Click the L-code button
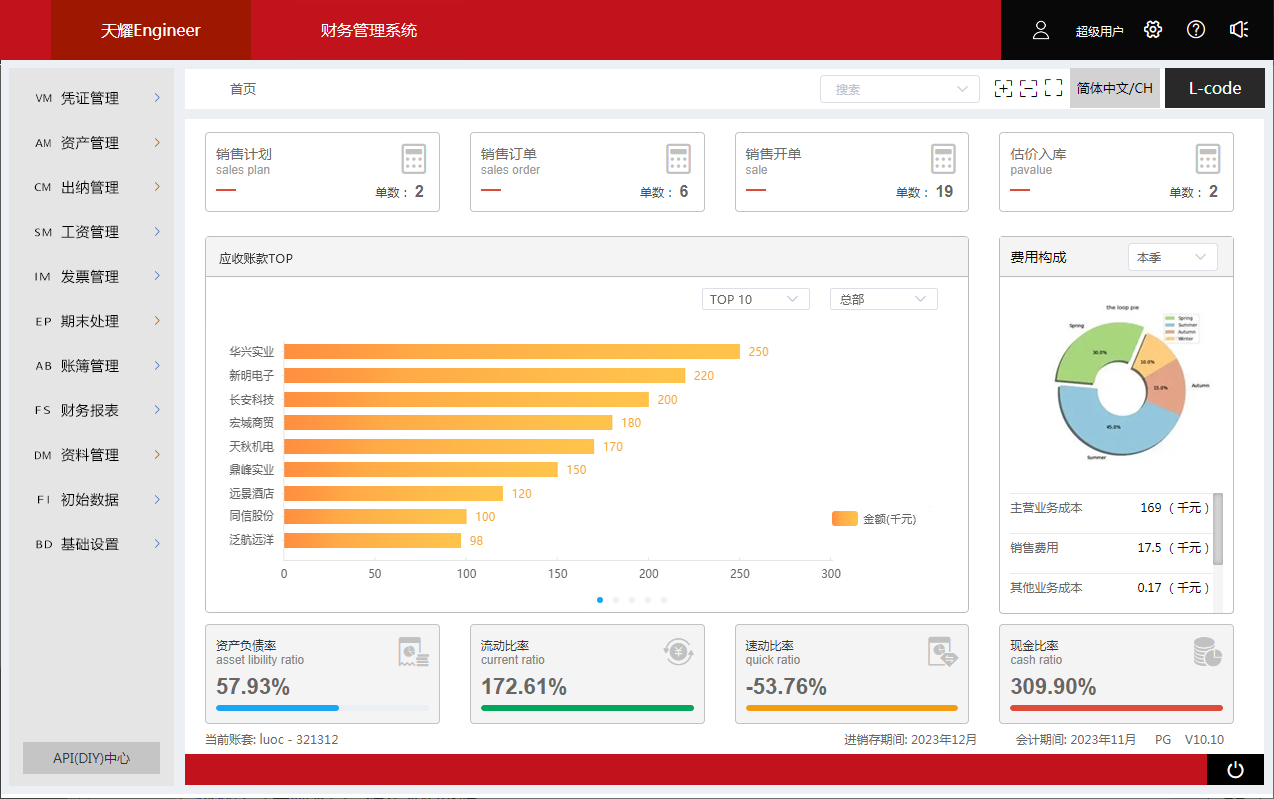The image size is (1274, 799). 1214,88
